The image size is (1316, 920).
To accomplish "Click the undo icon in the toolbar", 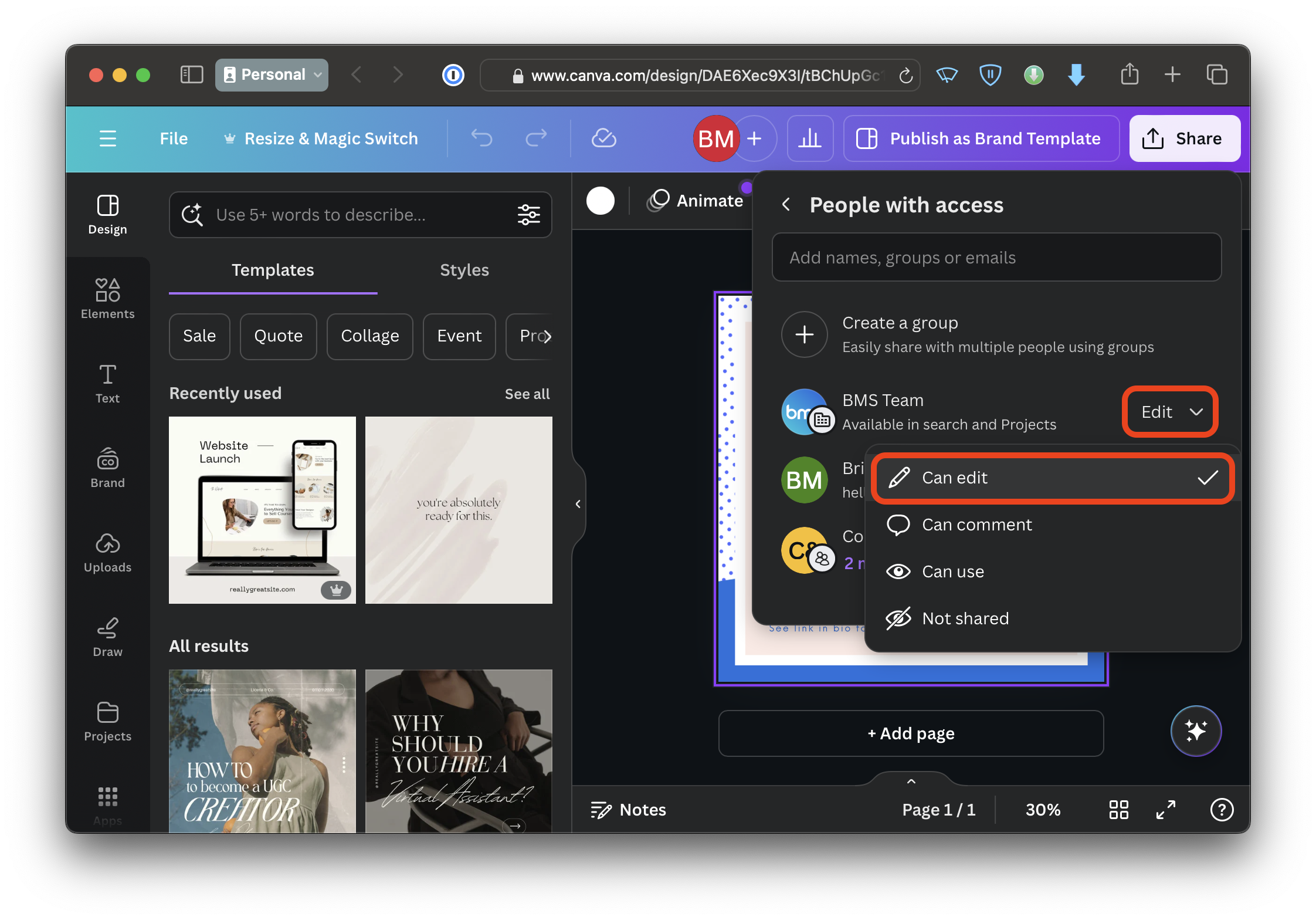I will pos(481,138).
